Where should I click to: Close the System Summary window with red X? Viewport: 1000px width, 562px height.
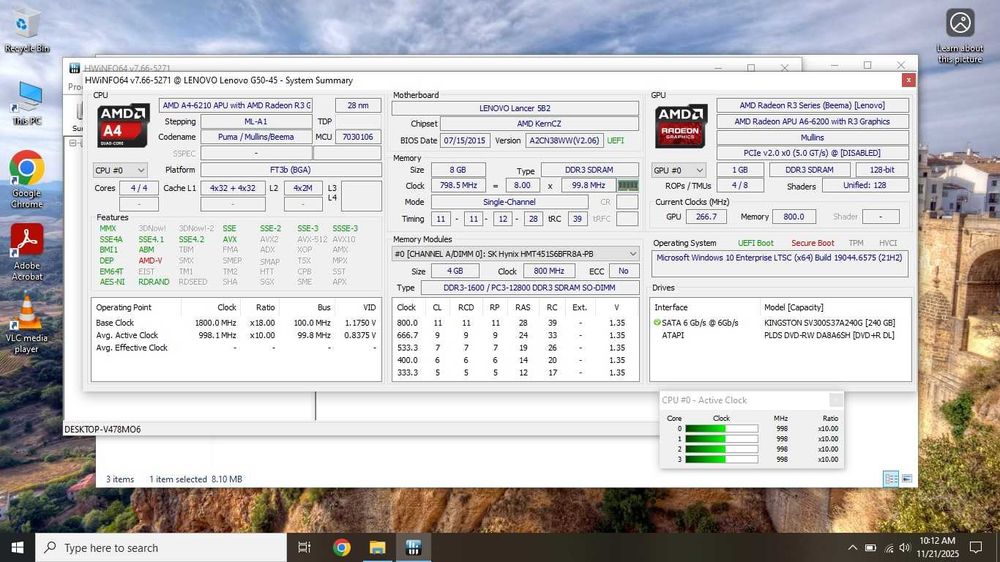coord(908,80)
